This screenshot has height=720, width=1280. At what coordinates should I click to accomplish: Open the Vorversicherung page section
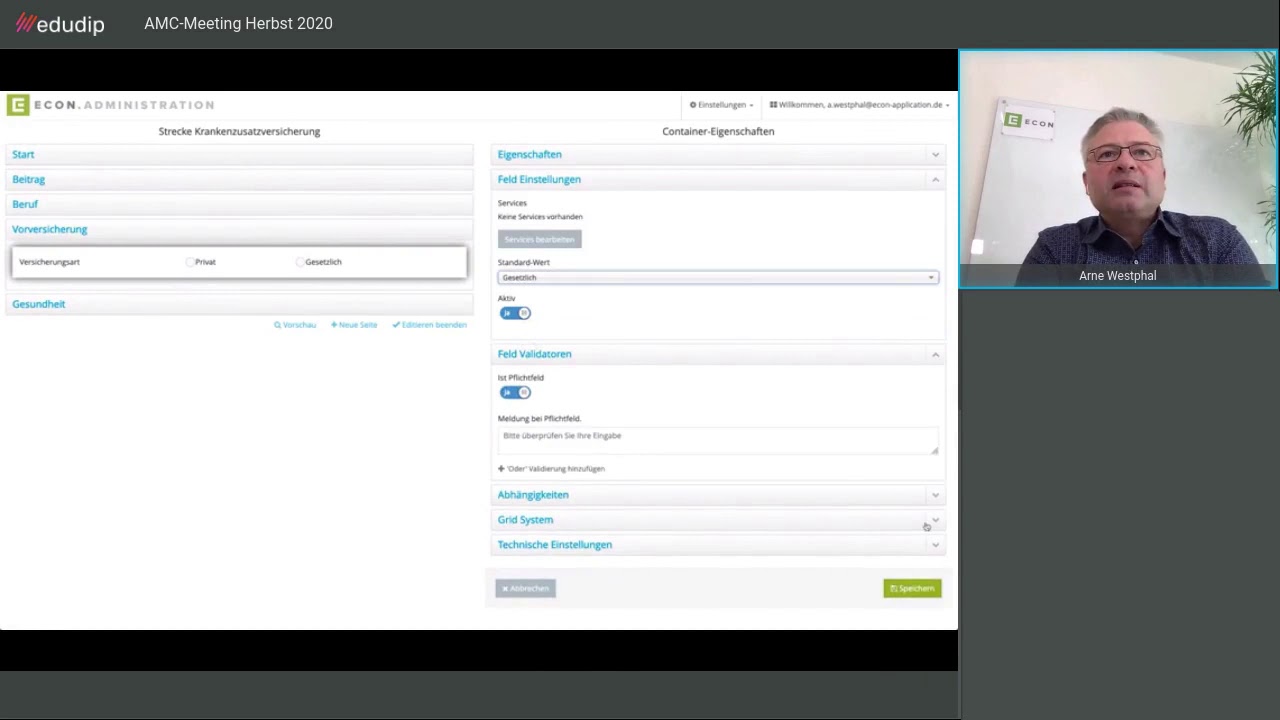239,229
